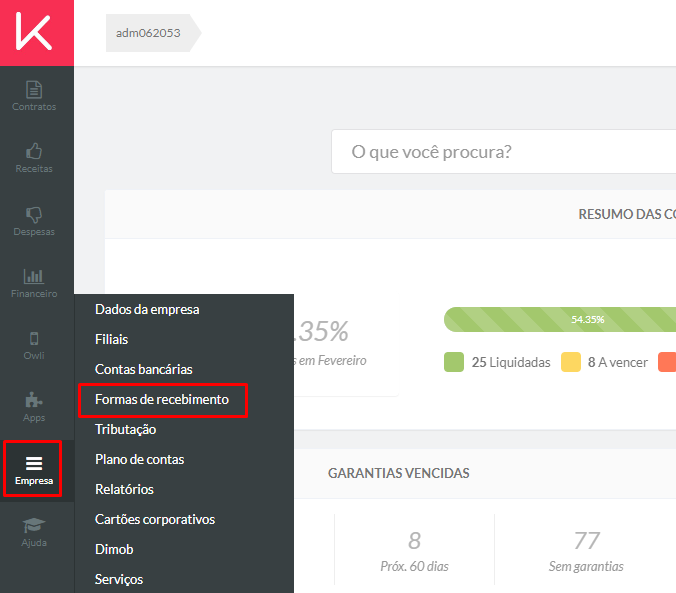Screen dimensions: 676x593
Task: Click the GARANTIAS VENCIDAS heading
Action: (399, 473)
